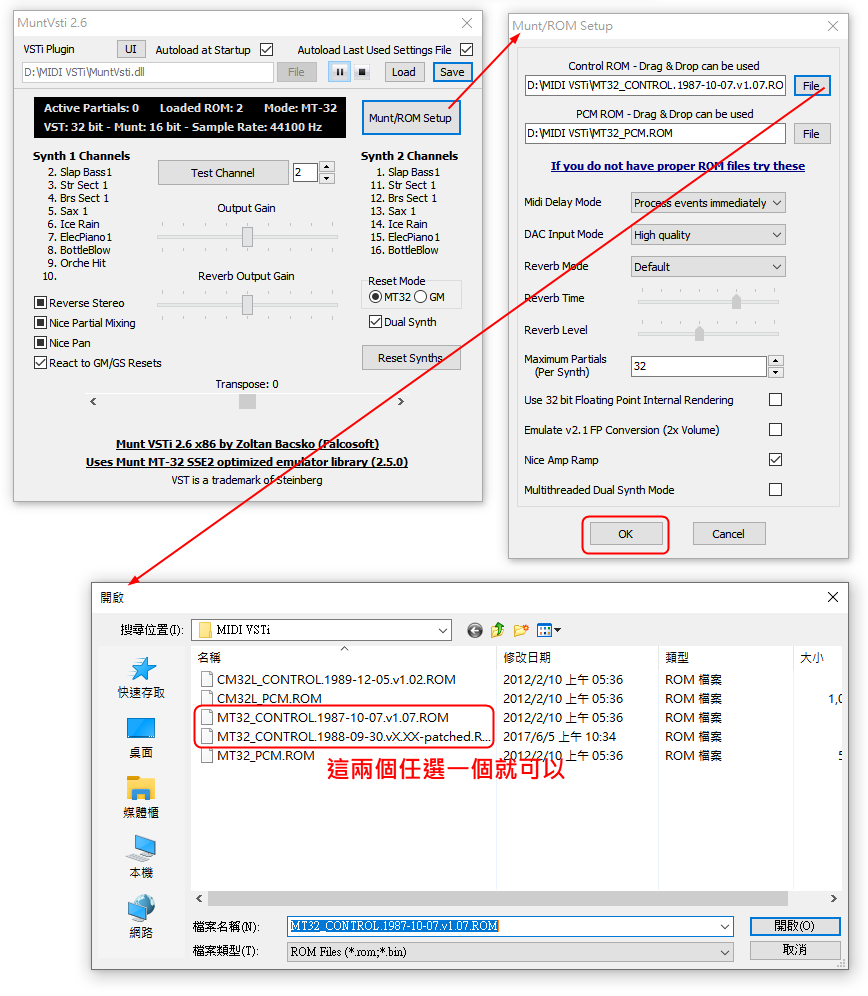The width and height of the screenshot is (868, 996).
Task: Open Network (網路) in the sidebar
Action: click(141, 917)
